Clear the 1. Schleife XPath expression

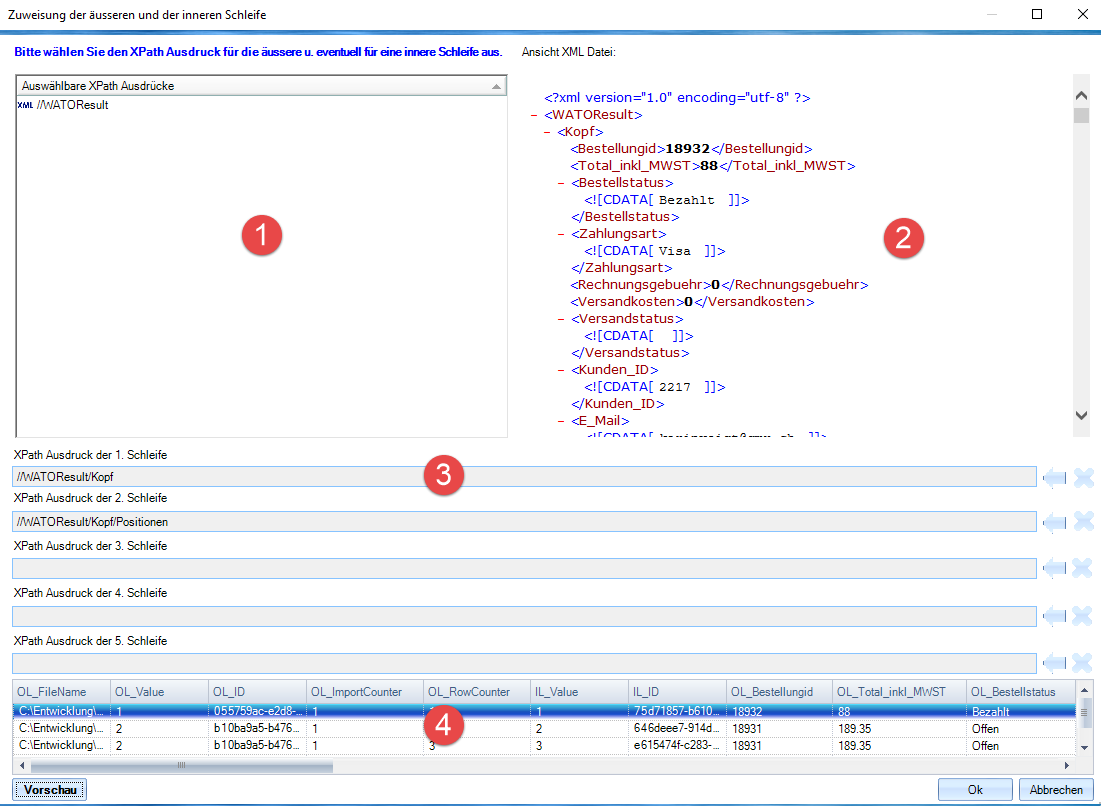(x=1082, y=477)
